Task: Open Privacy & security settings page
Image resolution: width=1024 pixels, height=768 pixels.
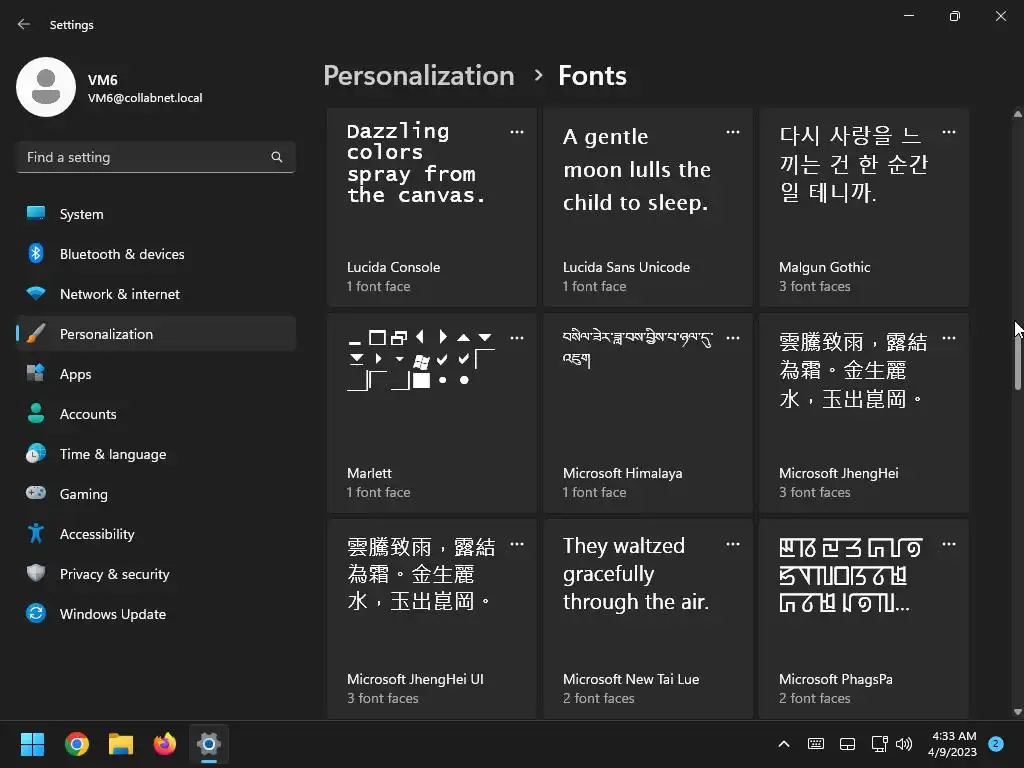Action: [156, 574]
